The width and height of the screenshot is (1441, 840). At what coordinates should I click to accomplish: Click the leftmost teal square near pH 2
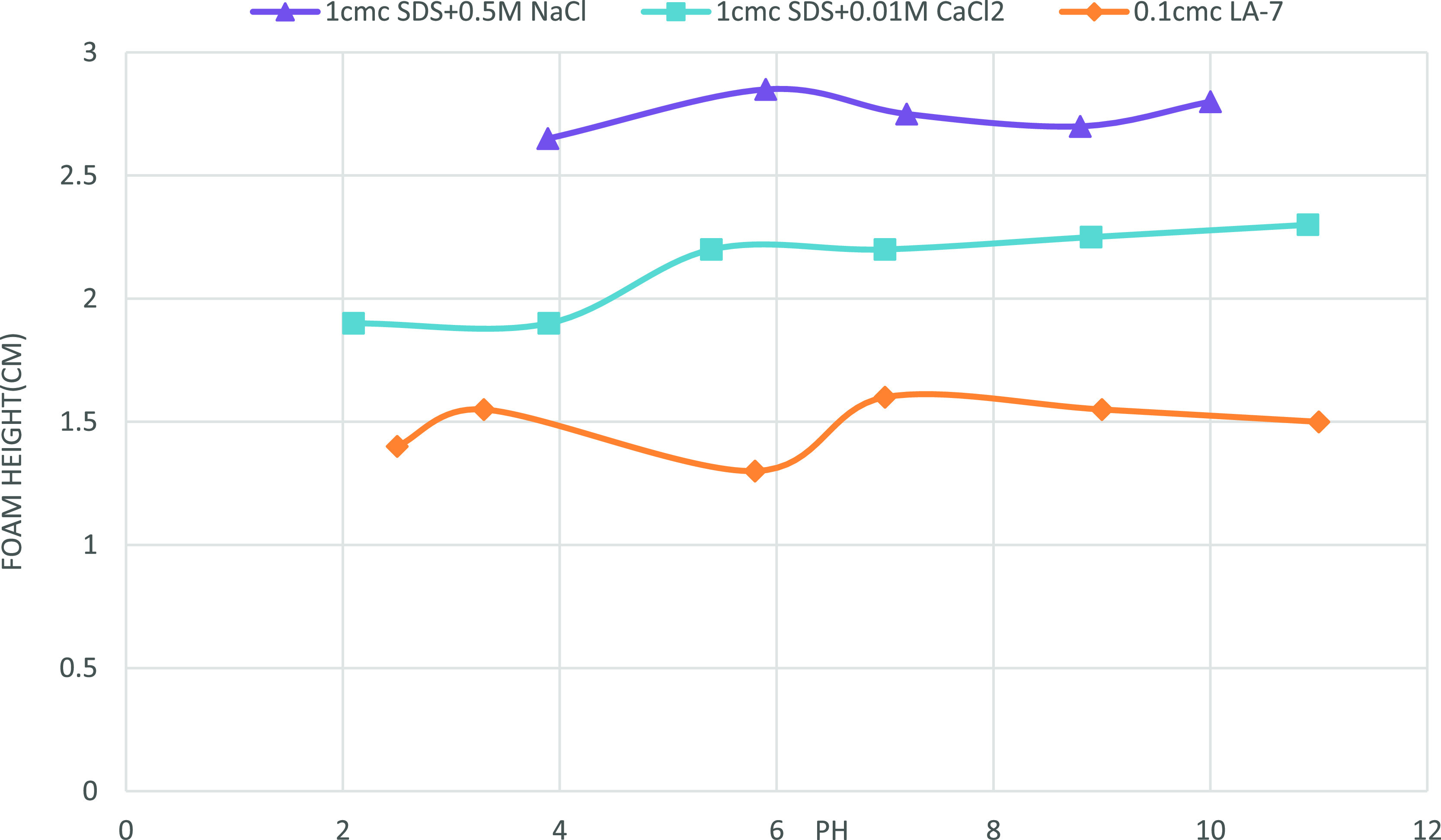coord(353,324)
